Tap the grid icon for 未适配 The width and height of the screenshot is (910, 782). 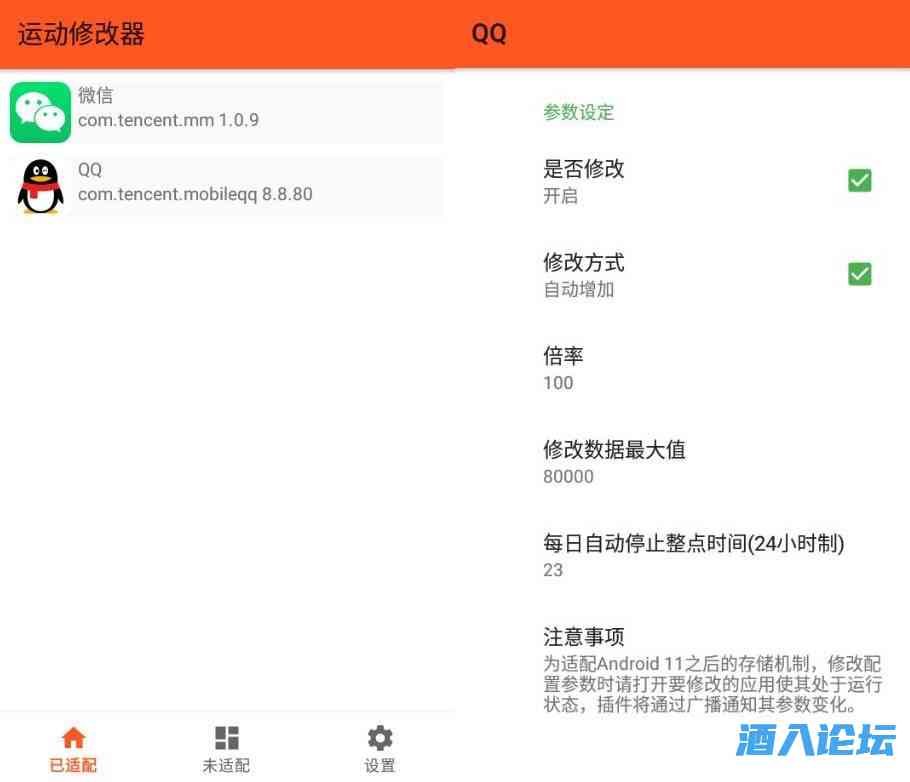(x=226, y=738)
